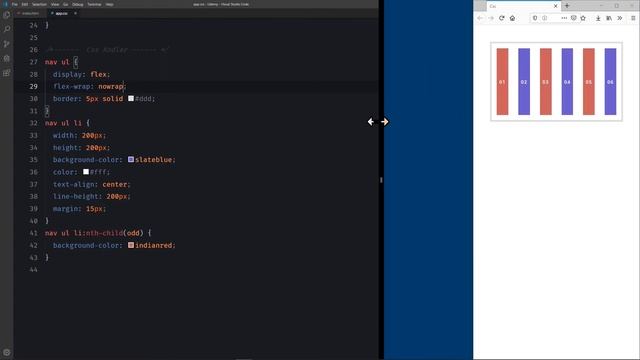Click the red box labeled 05
This screenshot has height=360, width=640.
[589, 82]
